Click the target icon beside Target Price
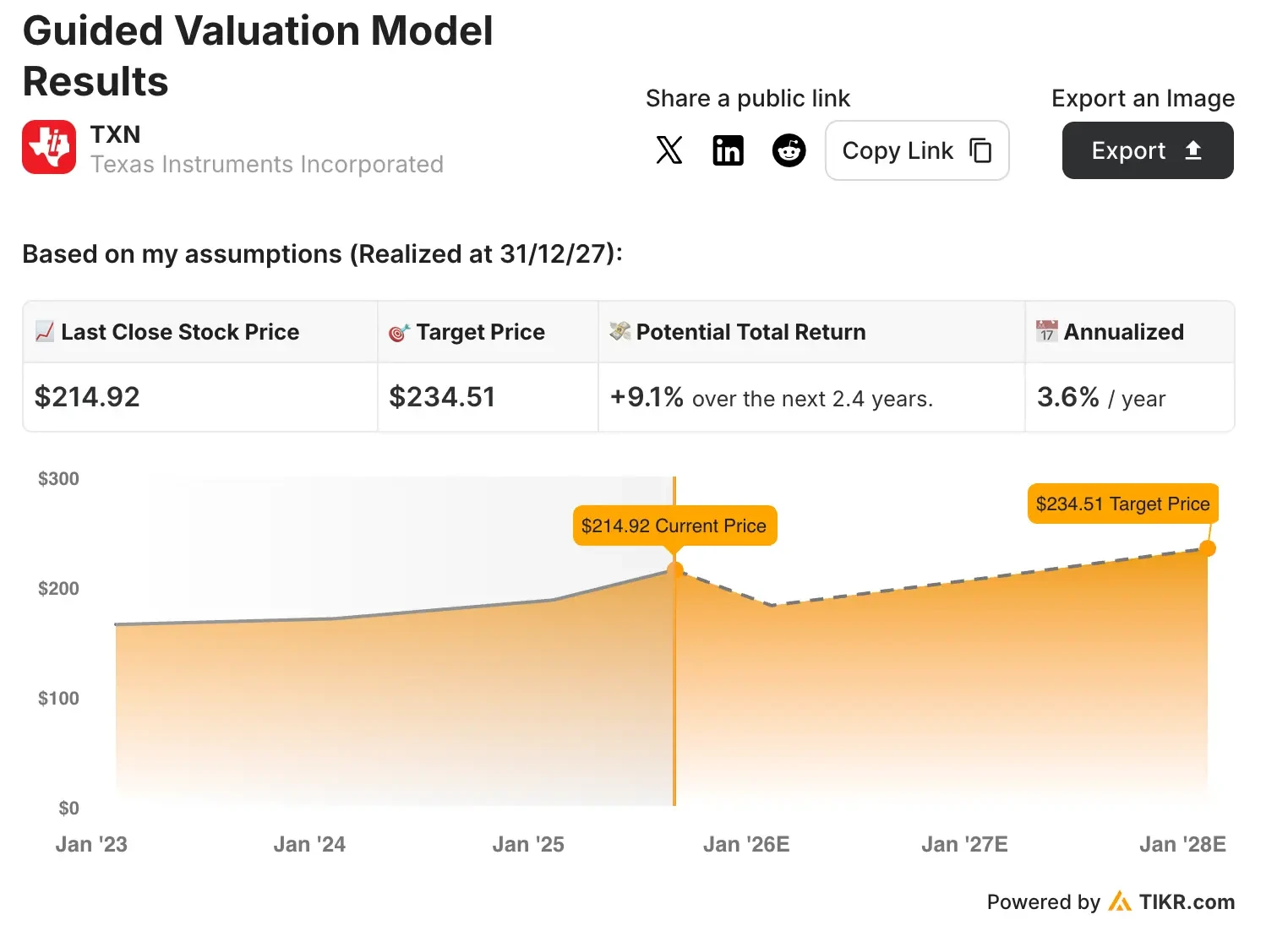 click(399, 332)
